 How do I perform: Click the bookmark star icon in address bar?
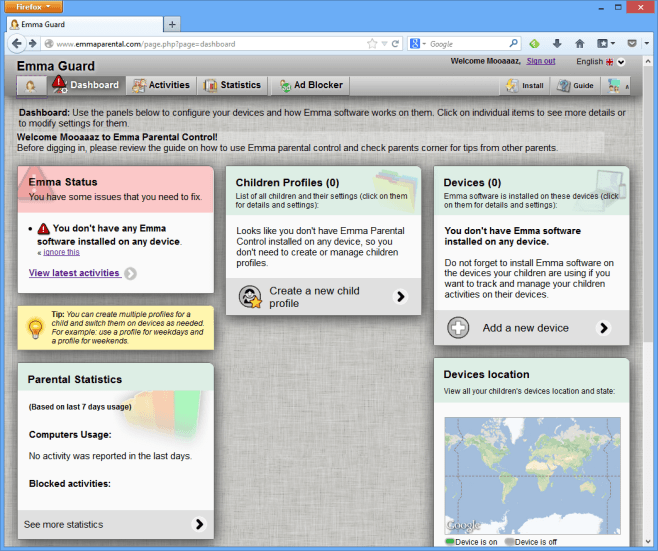[x=372, y=44]
